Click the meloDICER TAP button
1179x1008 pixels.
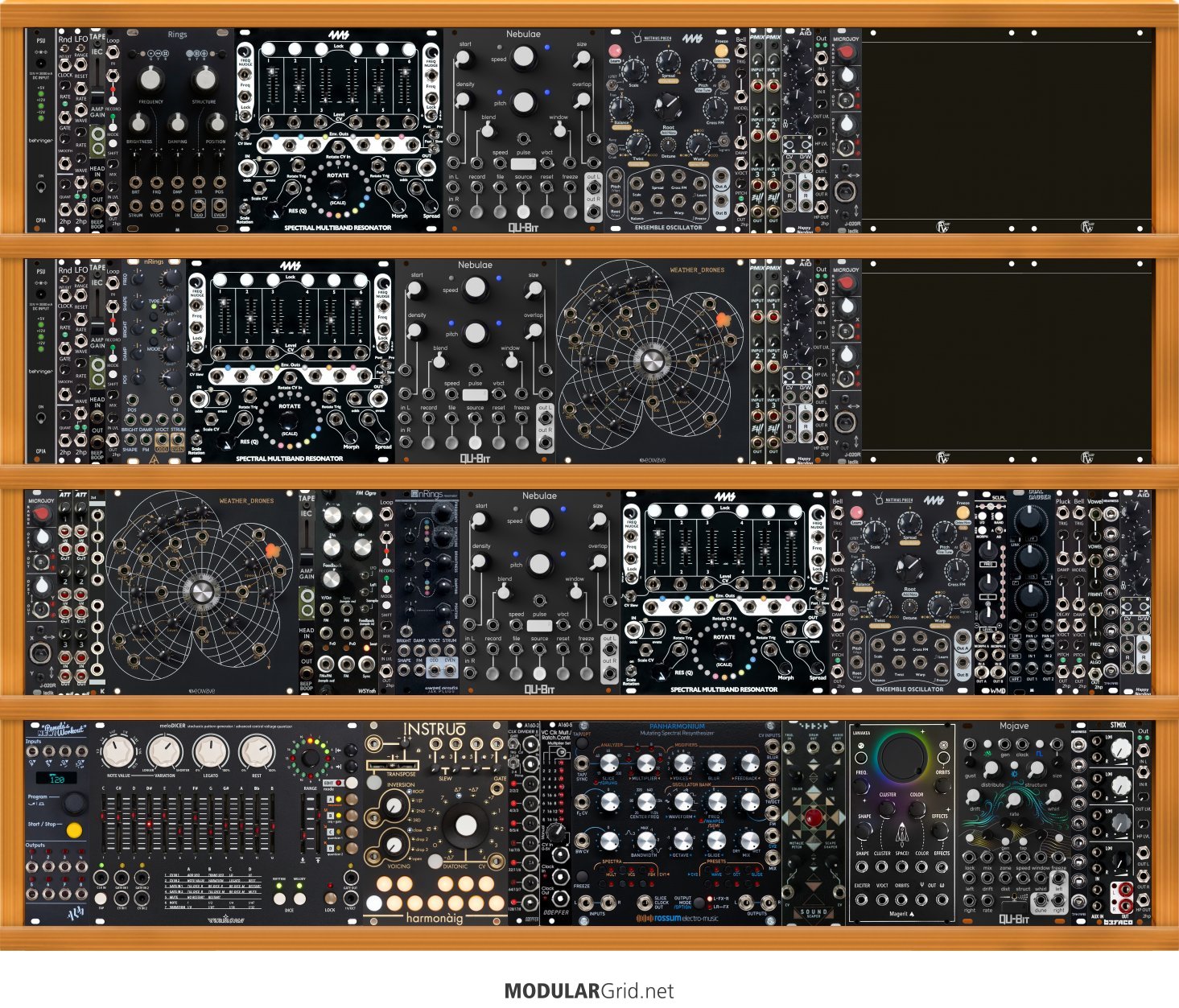point(101,897)
